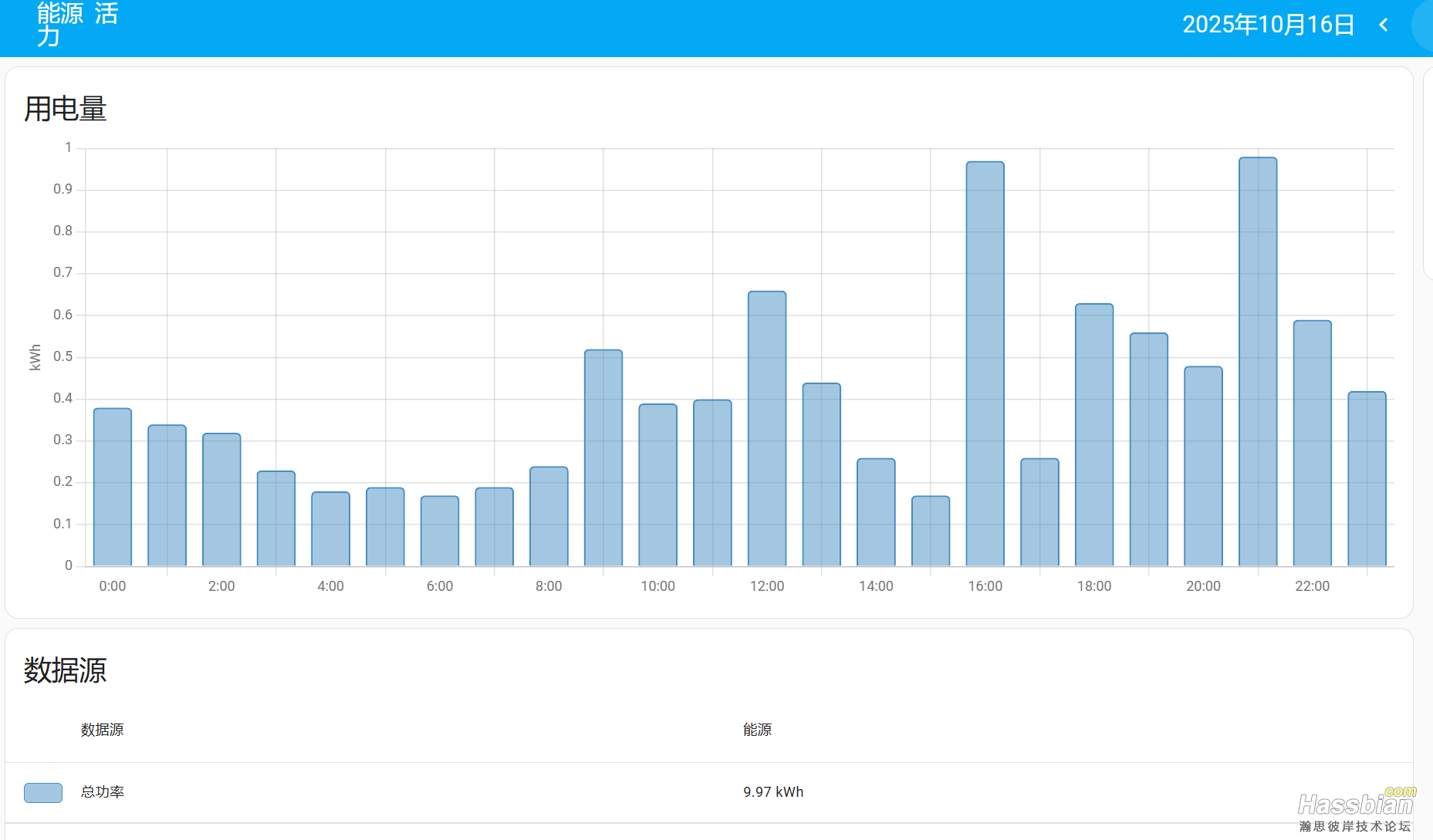Select the tallest bar at 21:00
1433x840 pixels.
[1258, 363]
